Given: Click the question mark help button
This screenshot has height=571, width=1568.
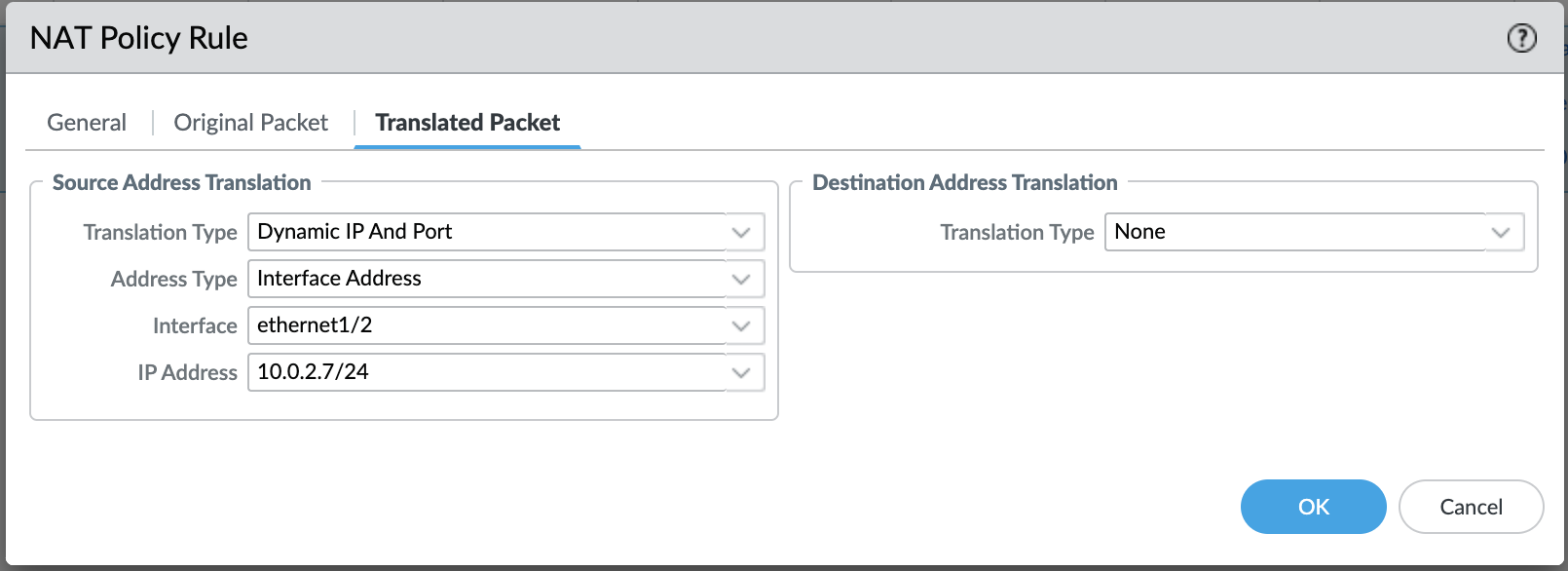Looking at the screenshot, I should pyautogui.click(x=1521, y=37).
